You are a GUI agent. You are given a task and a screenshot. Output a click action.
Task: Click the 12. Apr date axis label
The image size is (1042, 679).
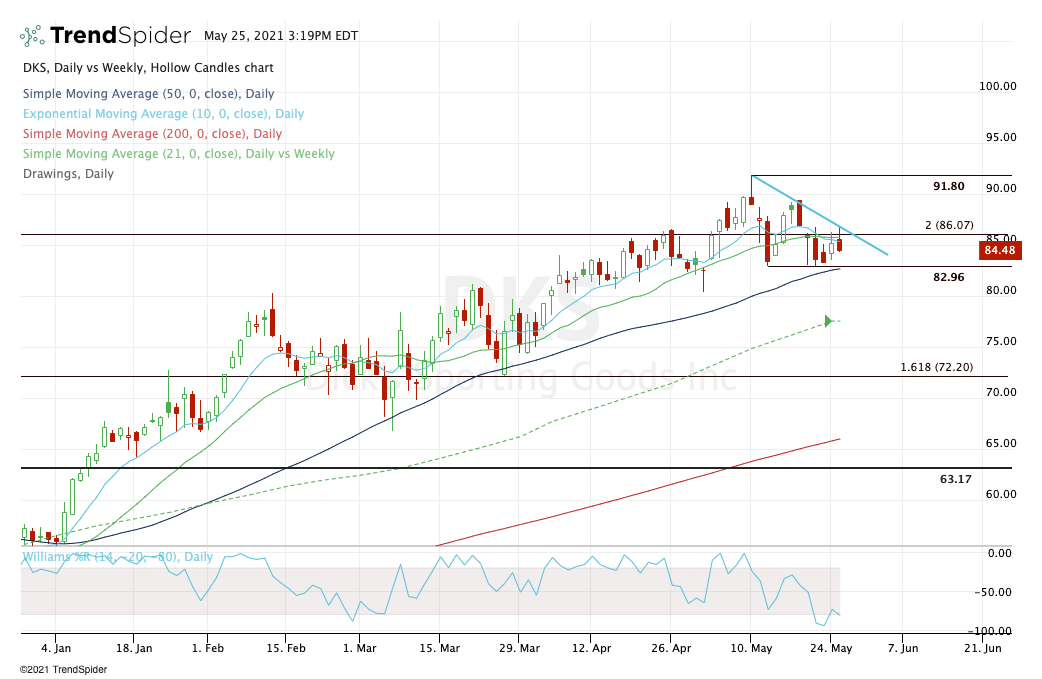[591, 648]
